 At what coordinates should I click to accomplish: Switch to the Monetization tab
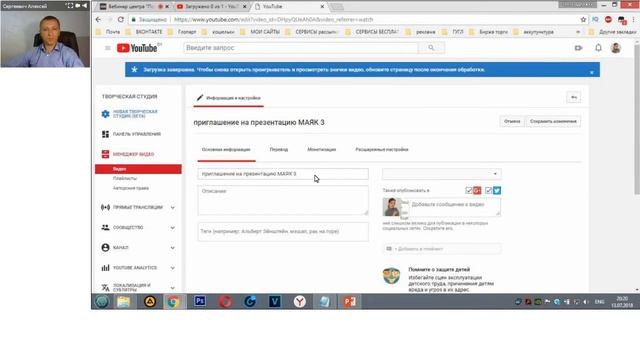click(322, 150)
